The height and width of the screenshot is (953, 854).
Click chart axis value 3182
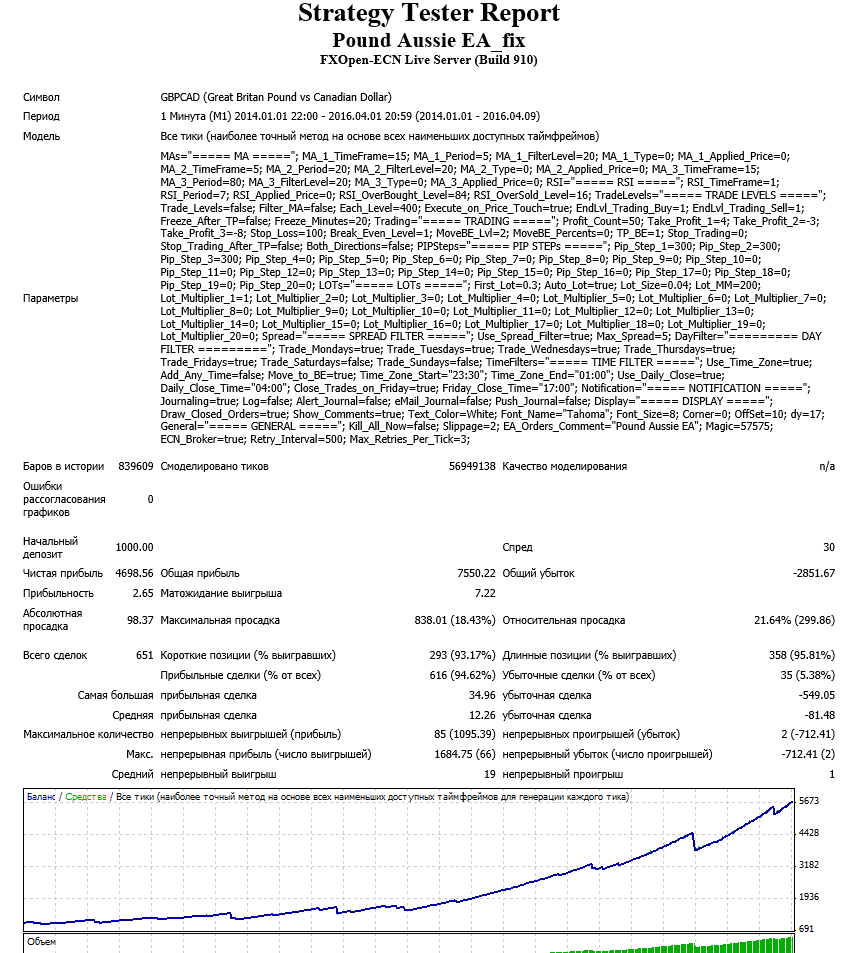(808, 865)
